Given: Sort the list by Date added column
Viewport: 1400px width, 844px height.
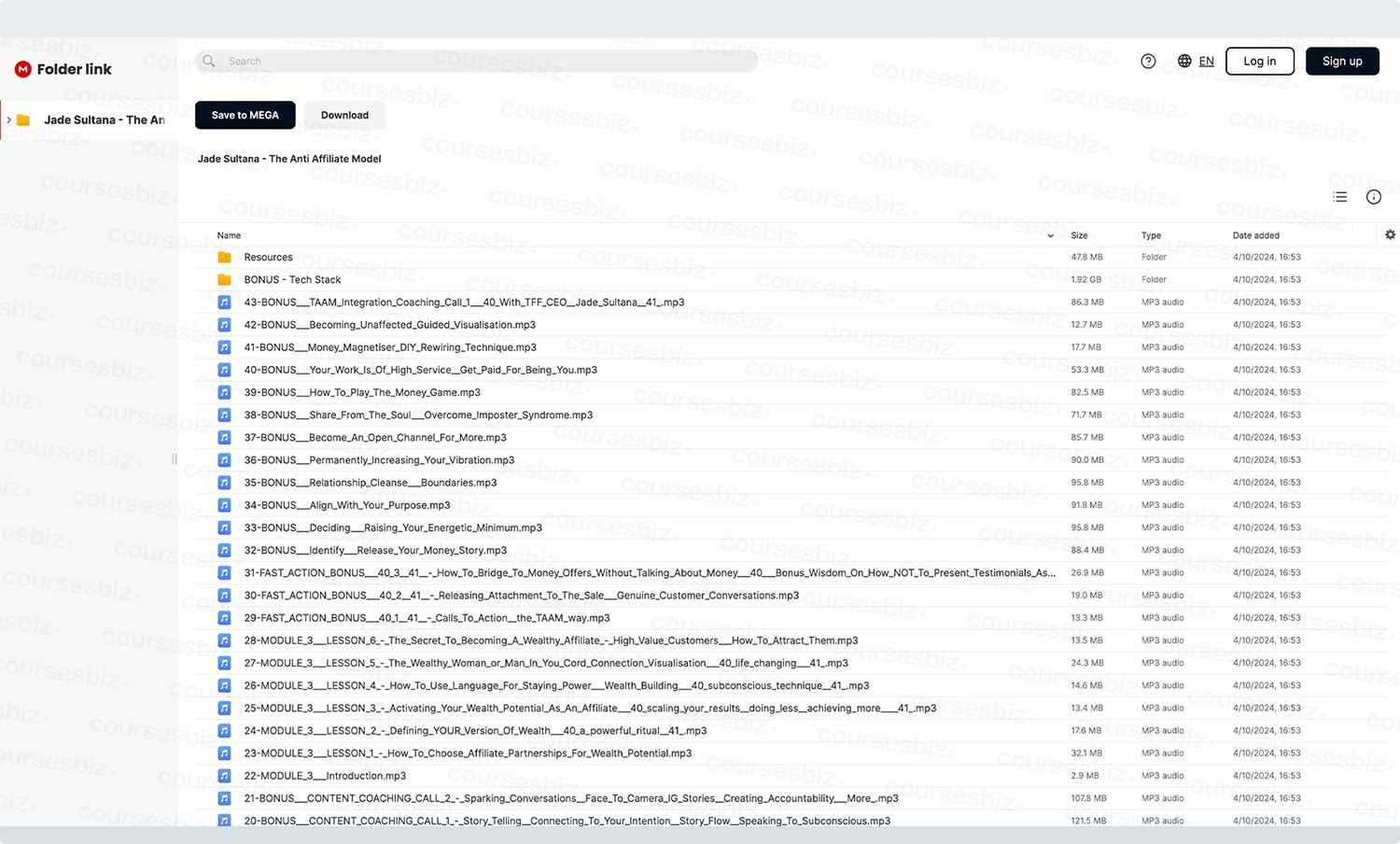Looking at the screenshot, I should click(1255, 235).
